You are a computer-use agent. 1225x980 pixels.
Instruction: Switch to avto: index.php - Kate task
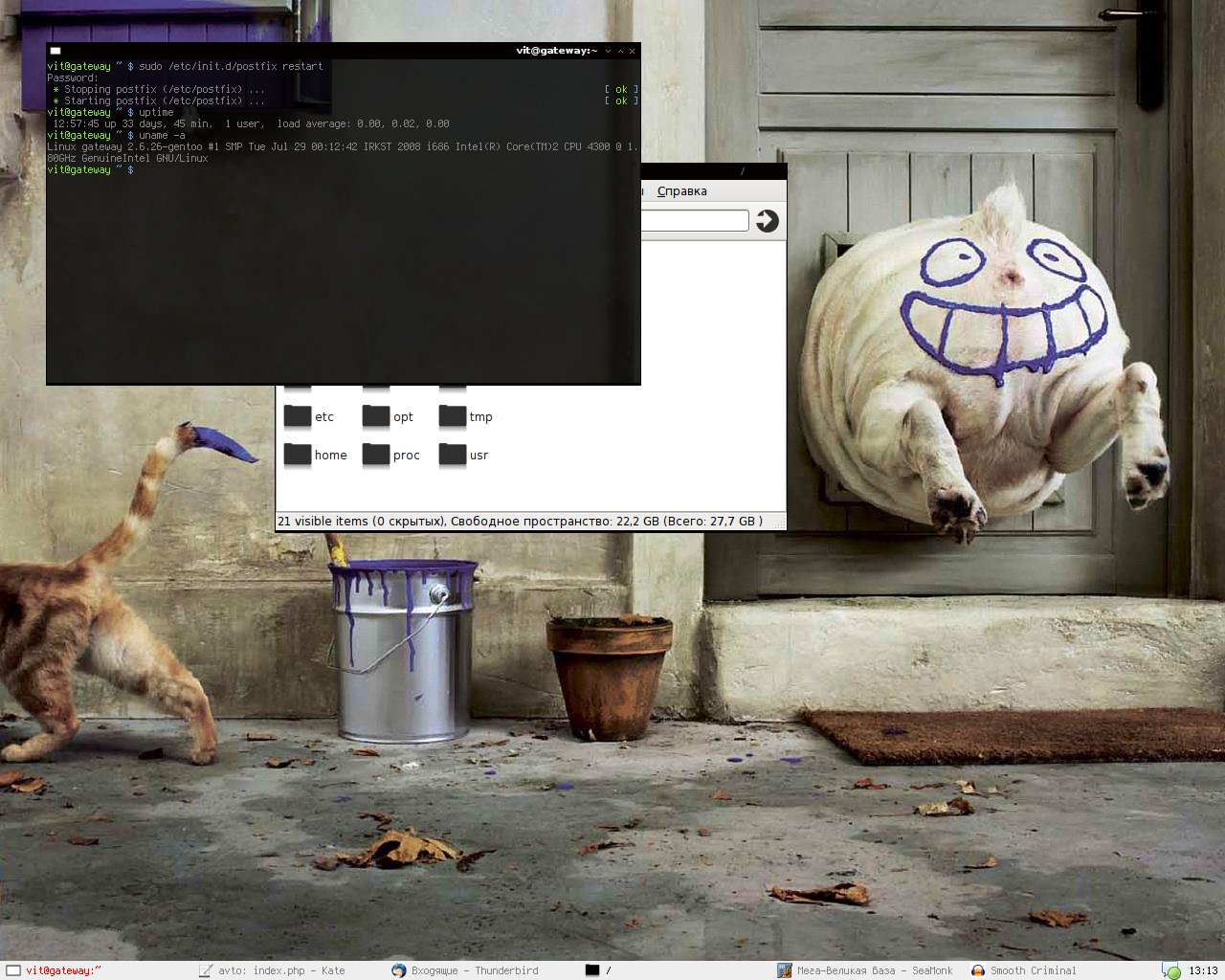click(x=273, y=970)
